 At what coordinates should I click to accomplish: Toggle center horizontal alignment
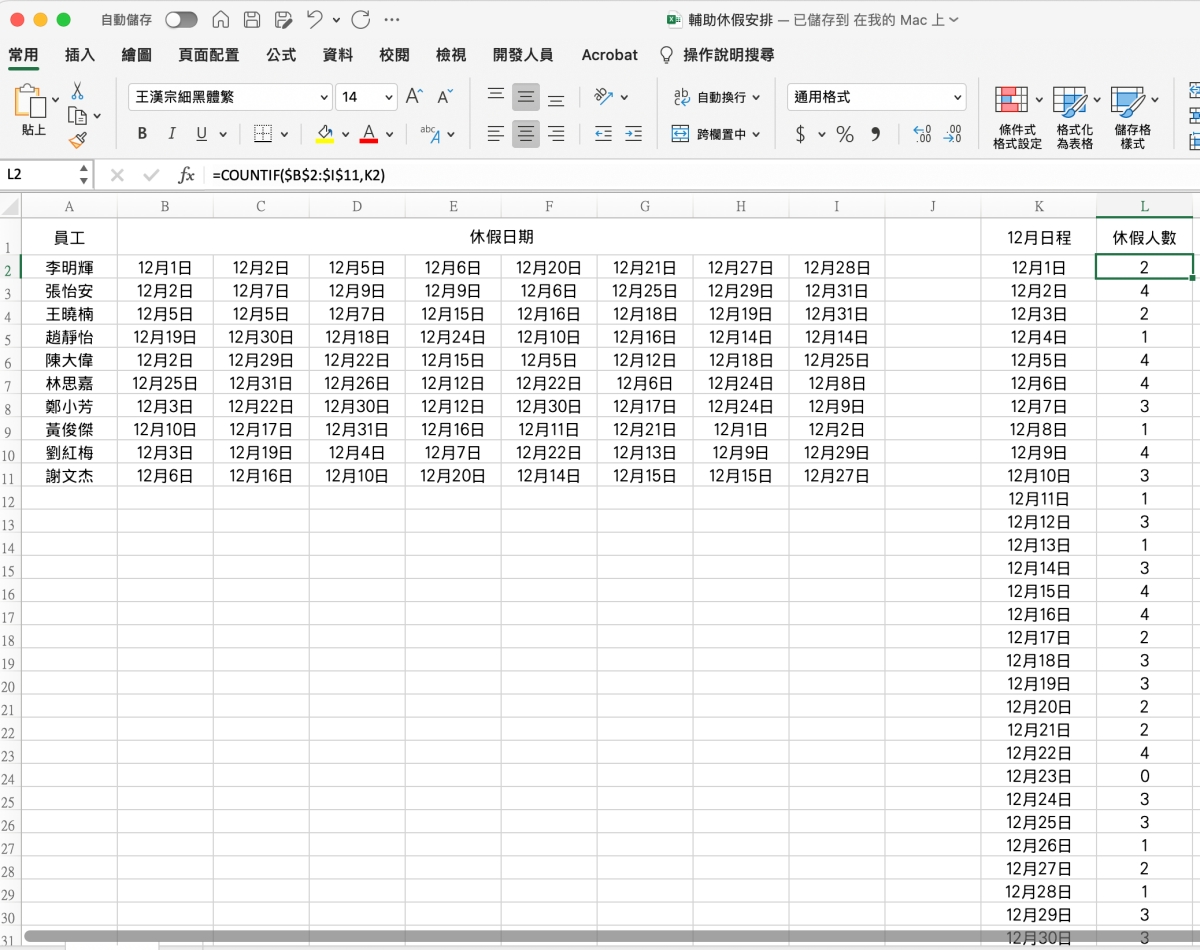click(x=526, y=134)
